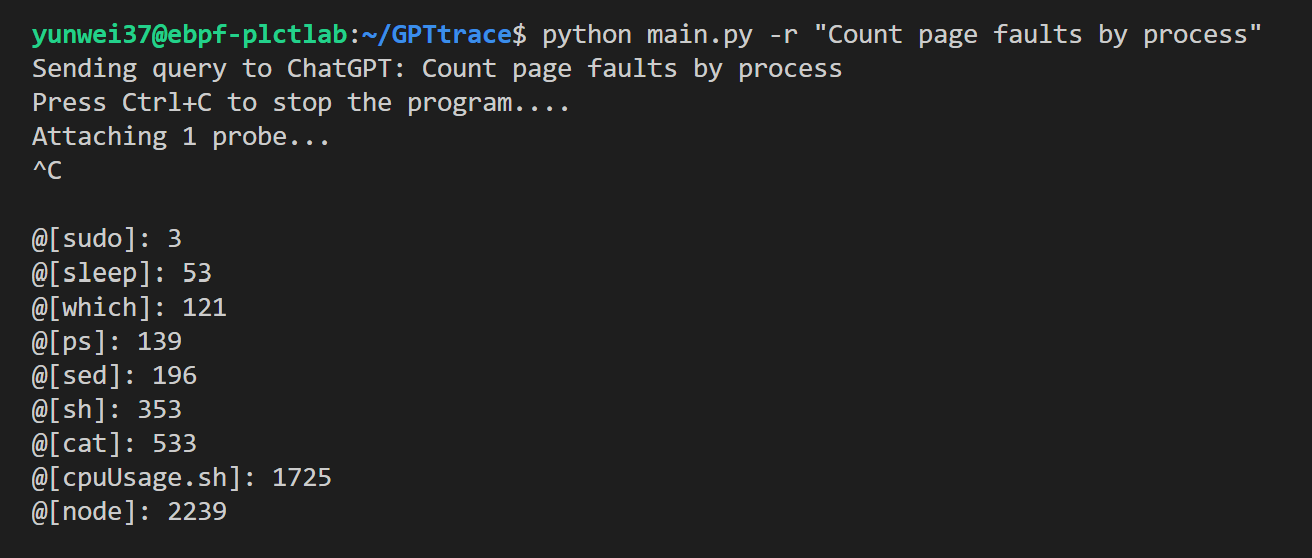
Task: Select the @[sudo]: 3 output line
Action: (x=107, y=239)
